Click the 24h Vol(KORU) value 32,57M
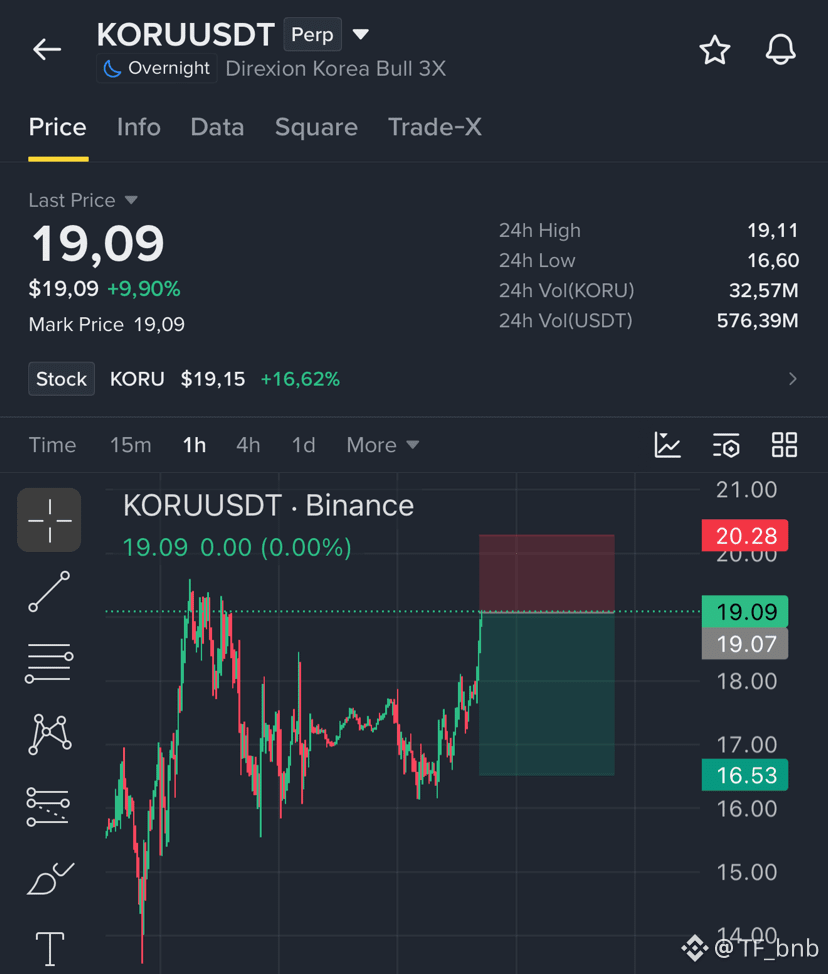 click(x=763, y=290)
